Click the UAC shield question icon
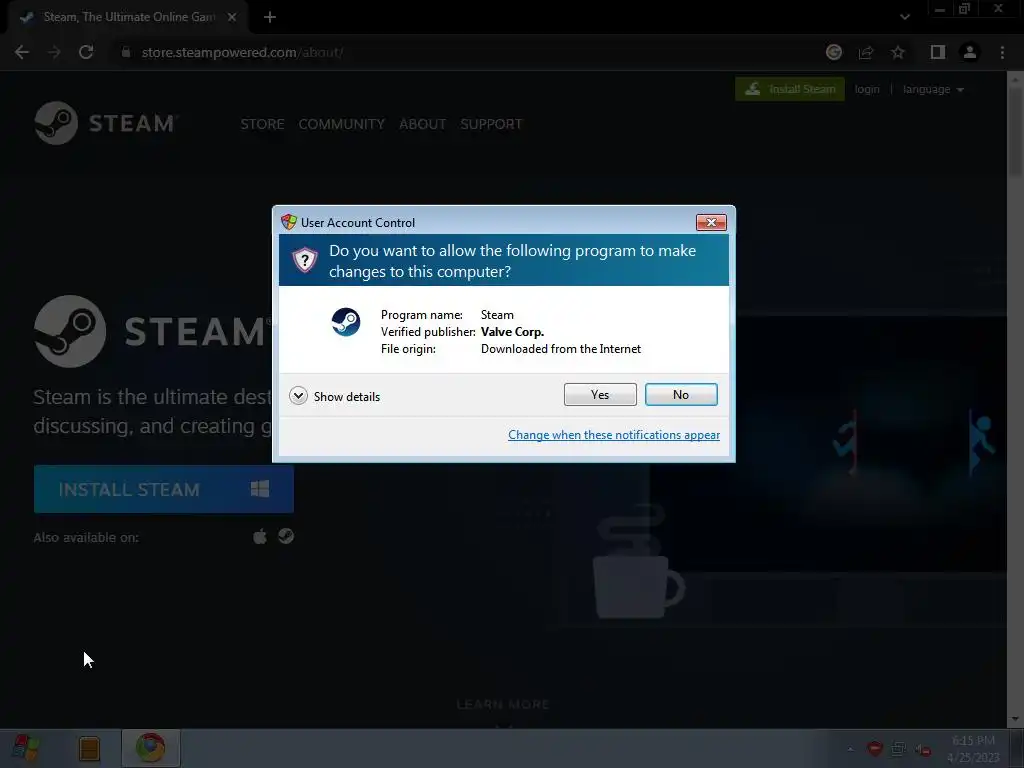This screenshot has width=1024, height=768. coord(304,260)
